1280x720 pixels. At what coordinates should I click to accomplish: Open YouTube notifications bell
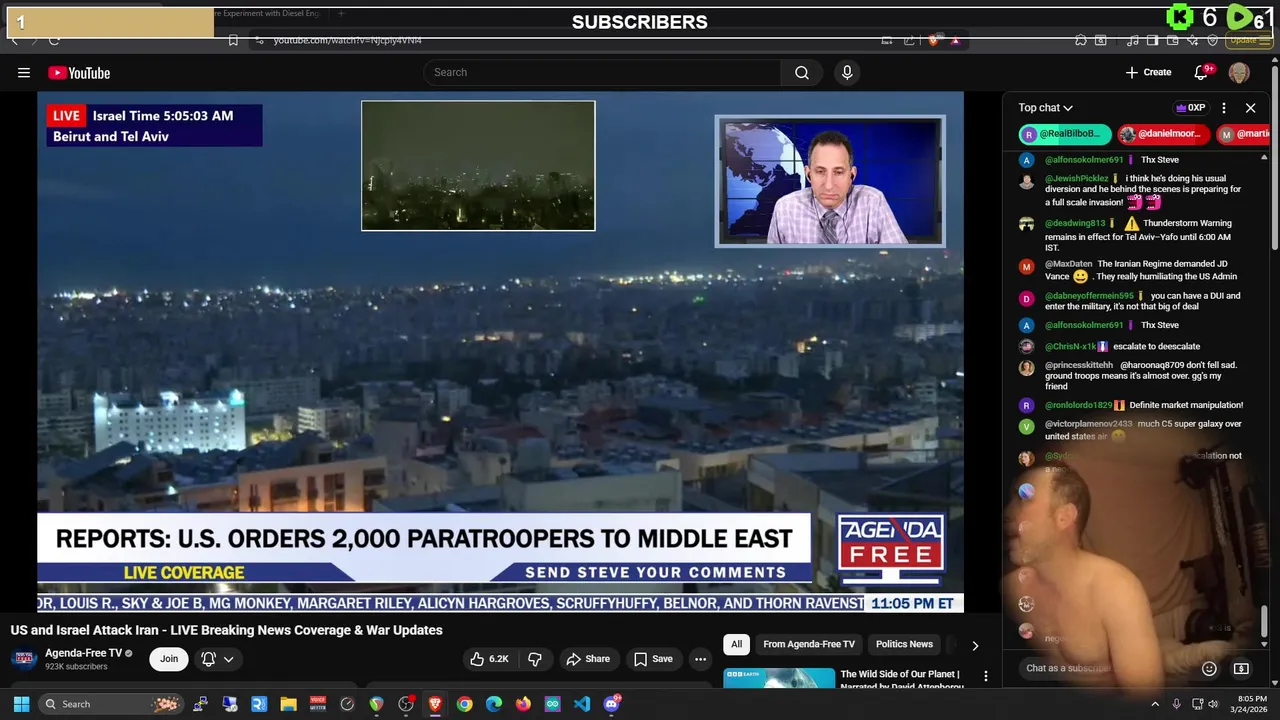pyautogui.click(x=1202, y=72)
